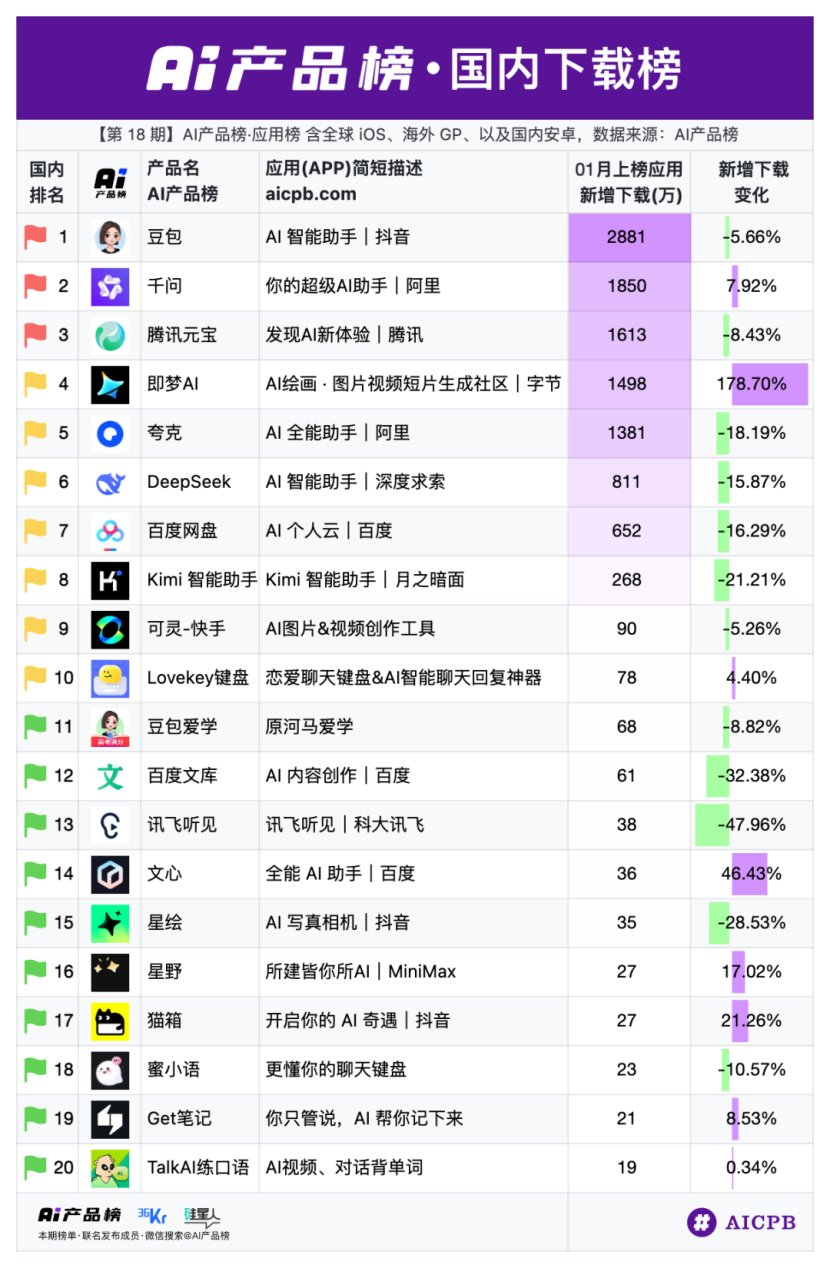Click the 猫箱 yellow app icon
Viewport: 830px width, 1268px height.
tap(110, 1021)
